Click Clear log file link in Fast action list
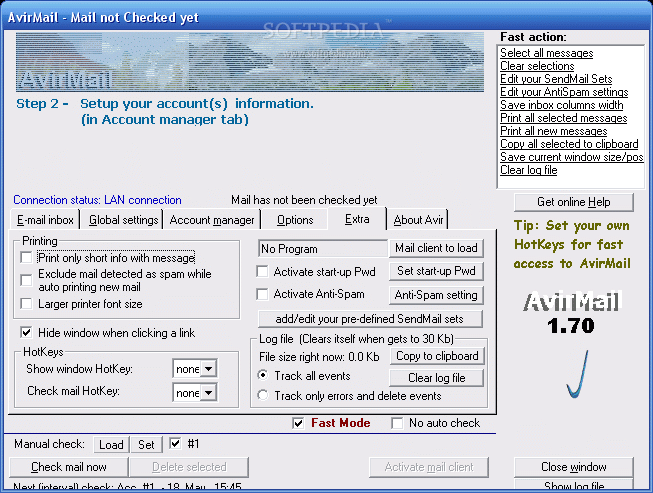 pos(528,170)
